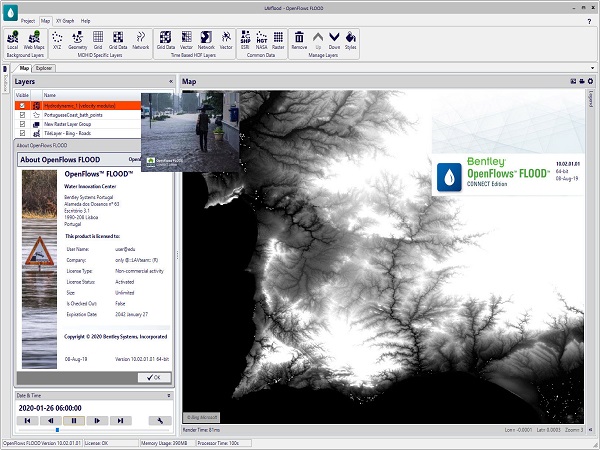Image resolution: width=600 pixels, height=450 pixels.
Task: Open the XY Graph ribbon tab
Action: (x=65, y=21)
